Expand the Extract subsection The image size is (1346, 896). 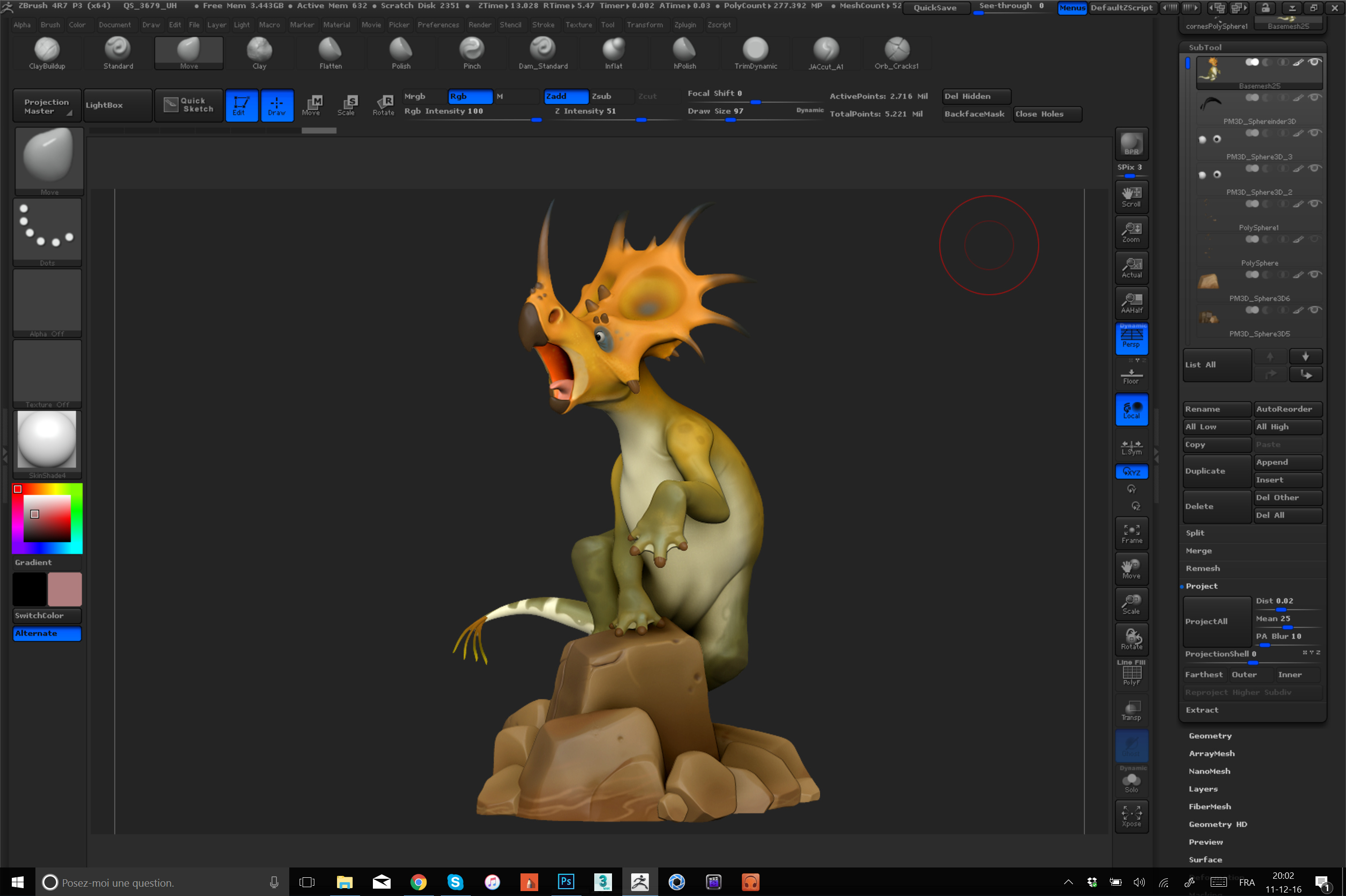tap(1202, 710)
